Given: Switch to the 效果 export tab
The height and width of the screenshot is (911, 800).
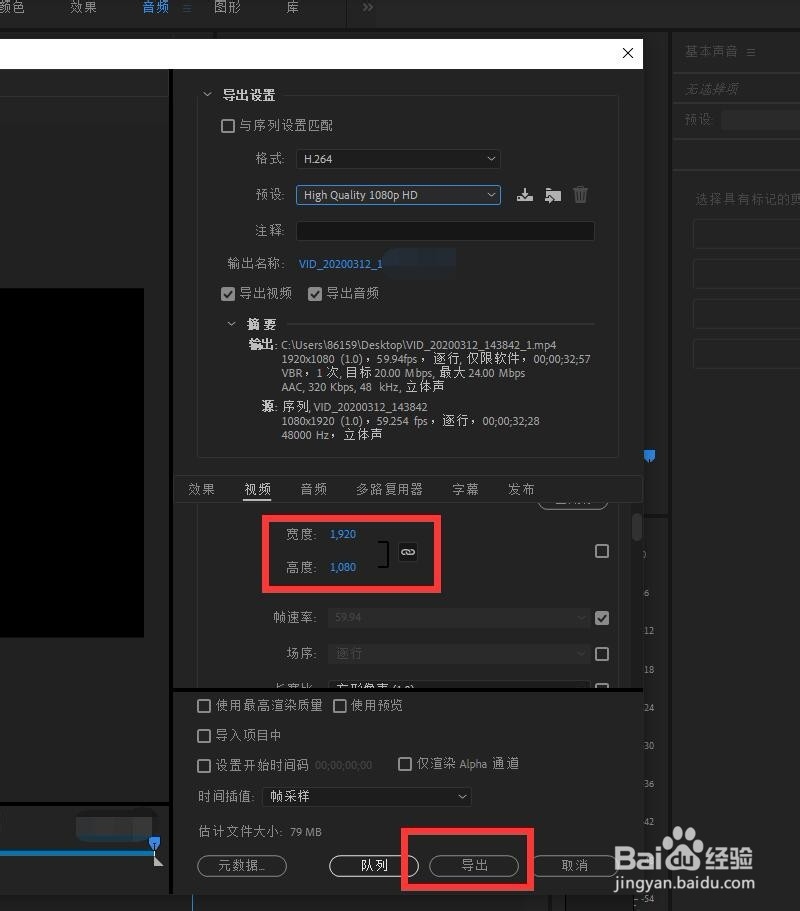Looking at the screenshot, I should 202,489.
